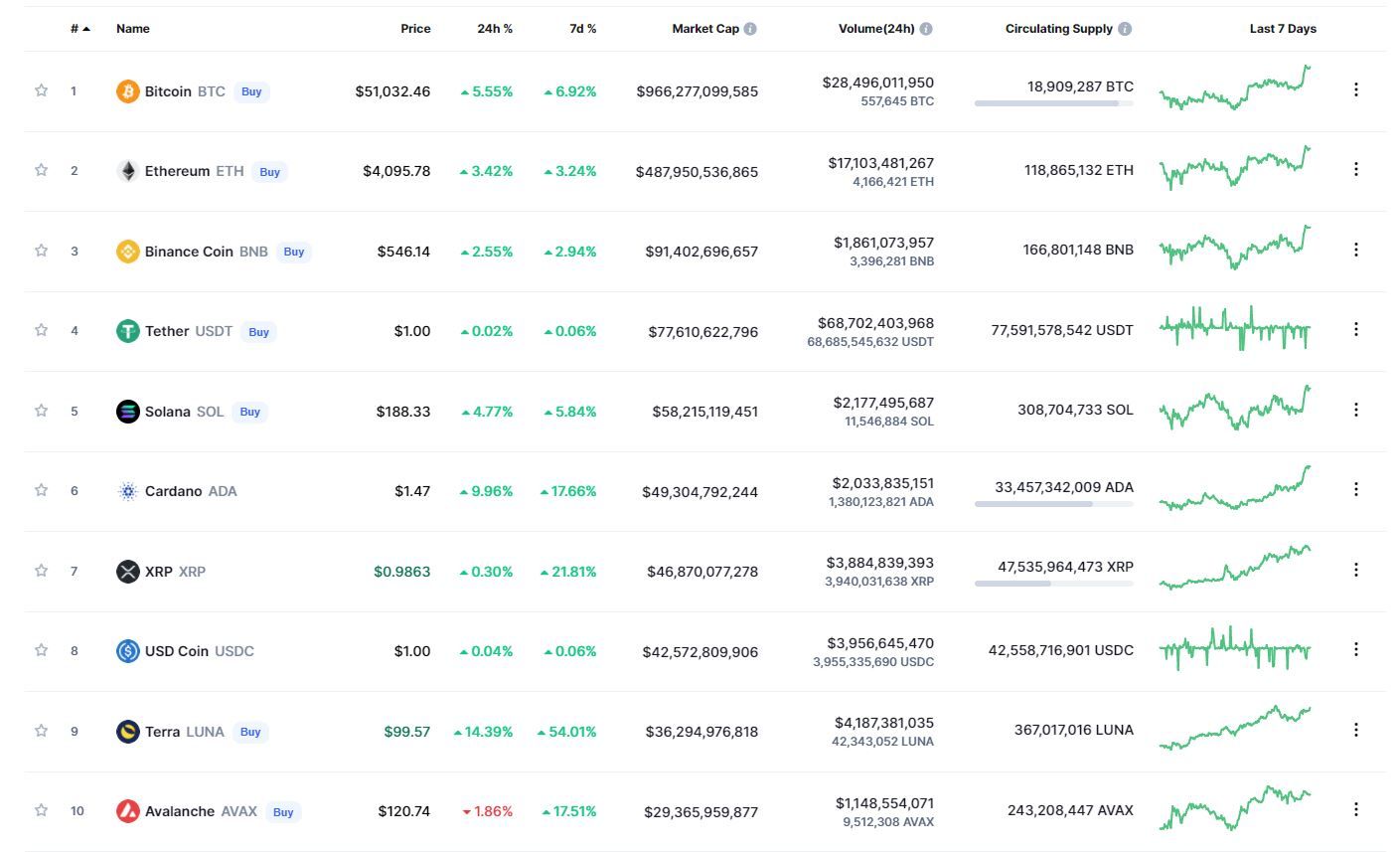1400x852 pixels.
Task: Sort the table by rank number column
Action: [80, 29]
